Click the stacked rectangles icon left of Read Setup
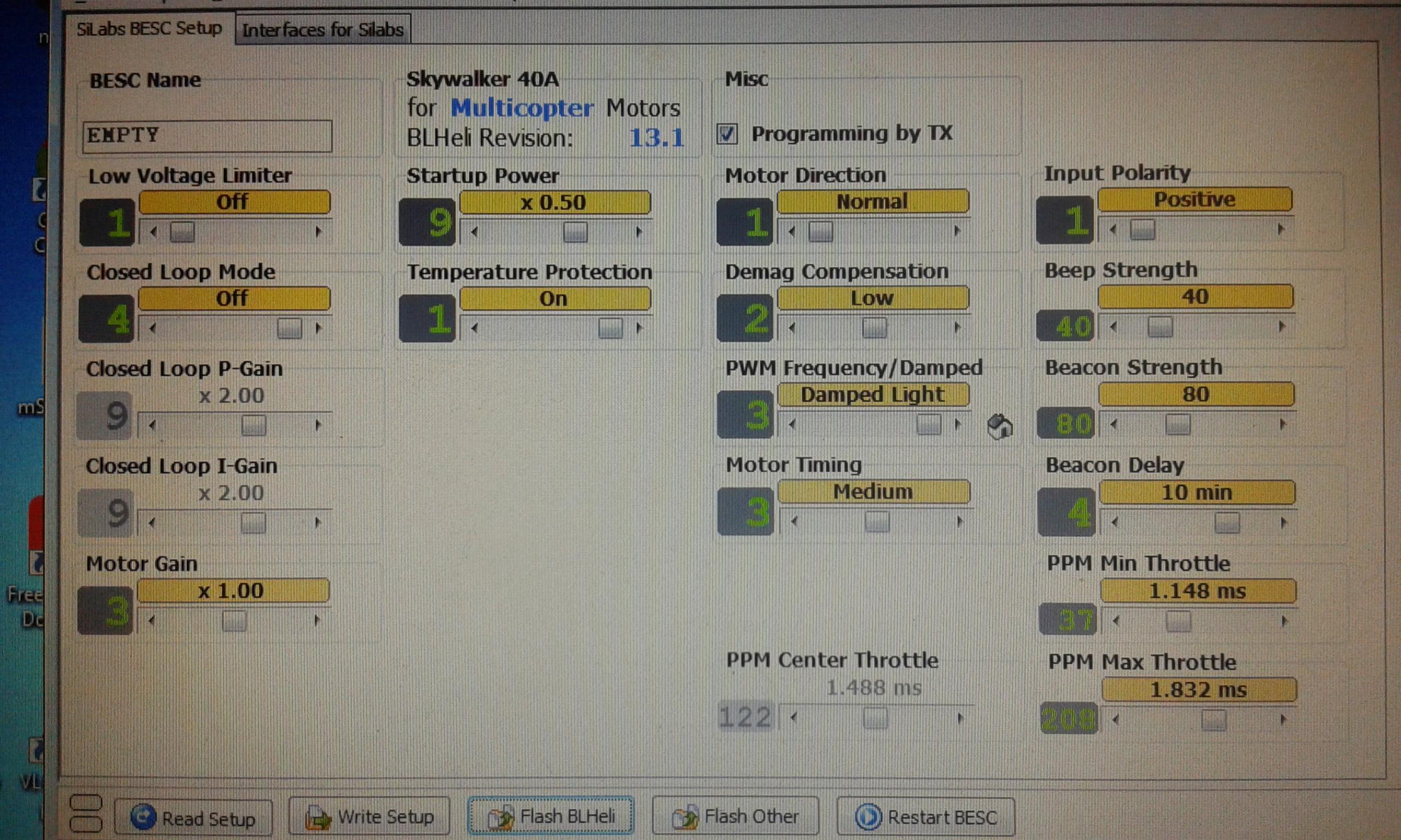Viewport: 1401px width, 840px height. (x=85, y=813)
